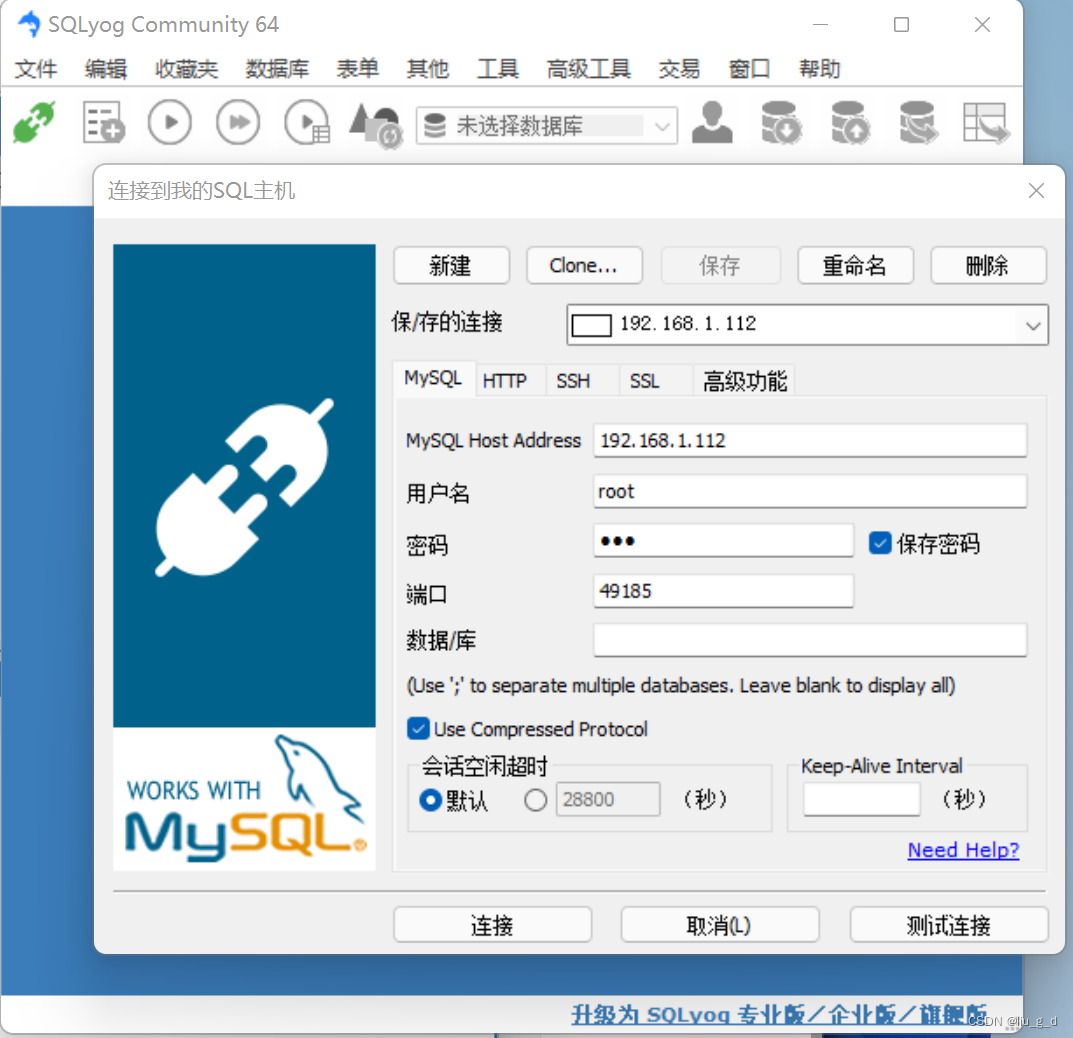The image size is (1073, 1038).
Task: Open the 交易 menu
Action: pyautogui.click(x=679, y=68)
